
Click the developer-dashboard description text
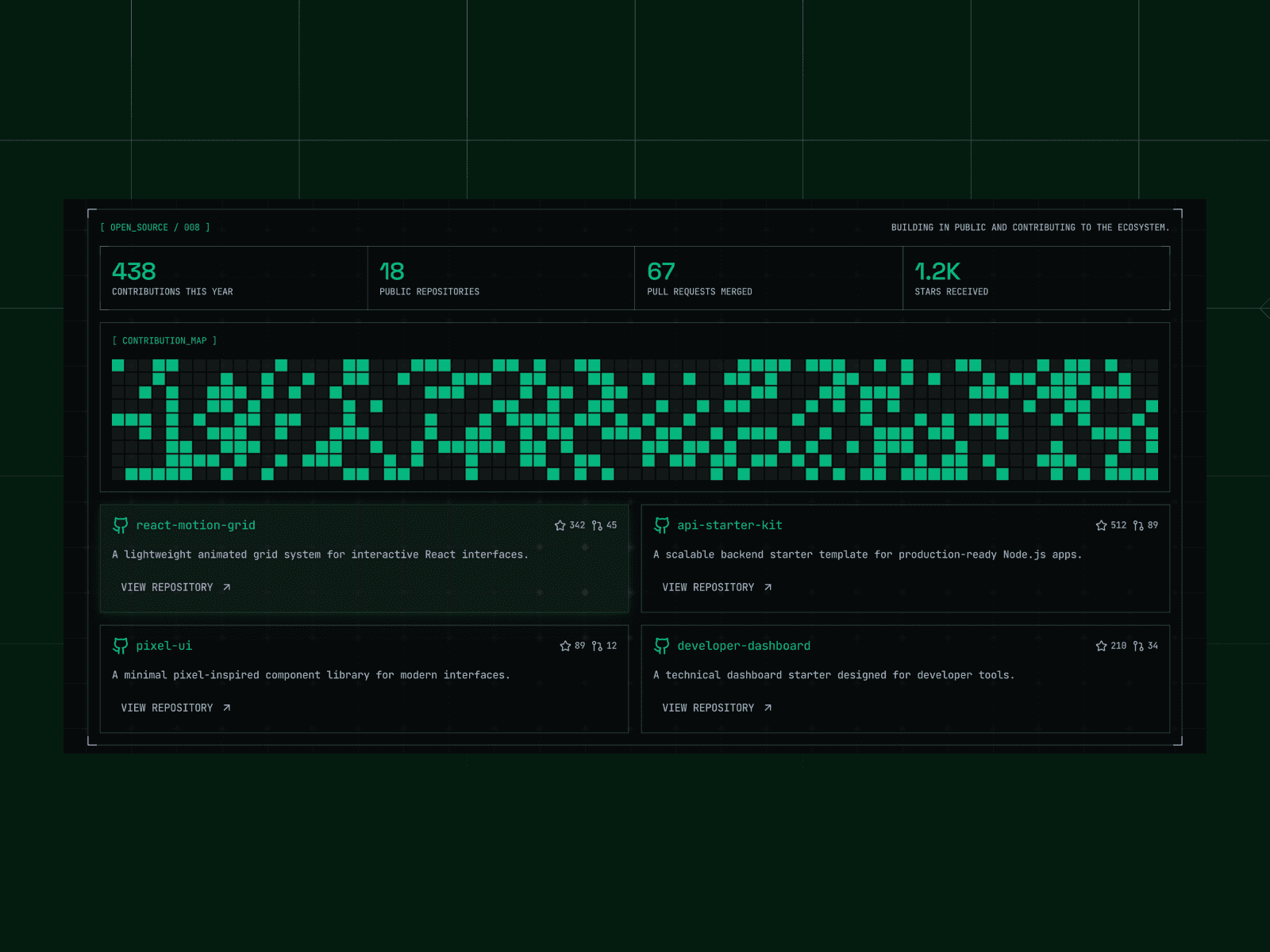click(834, 675)
